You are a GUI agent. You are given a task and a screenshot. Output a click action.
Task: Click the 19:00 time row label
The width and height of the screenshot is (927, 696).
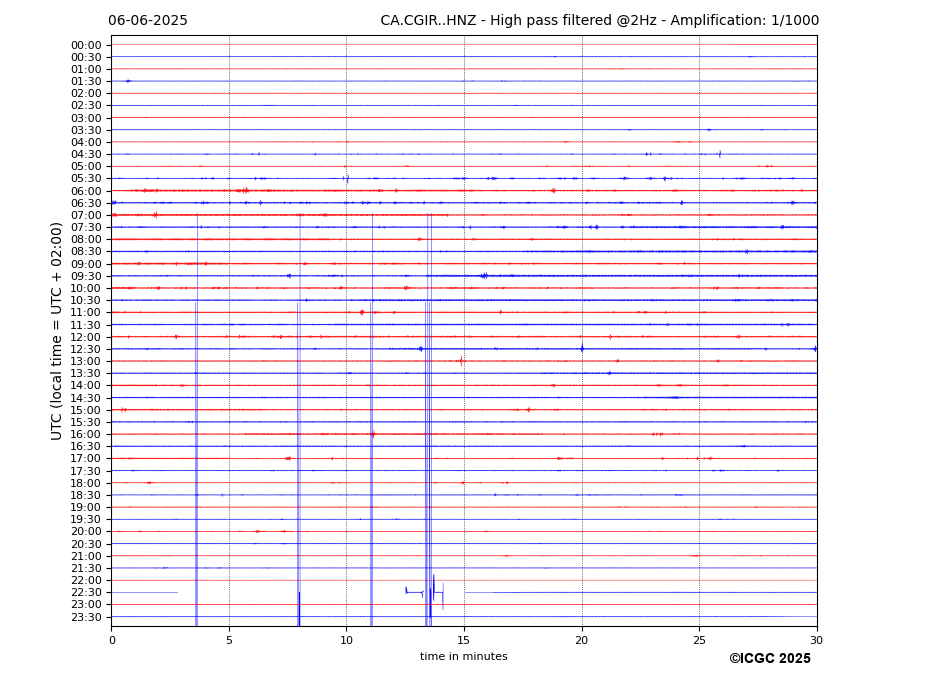point(86,507)
